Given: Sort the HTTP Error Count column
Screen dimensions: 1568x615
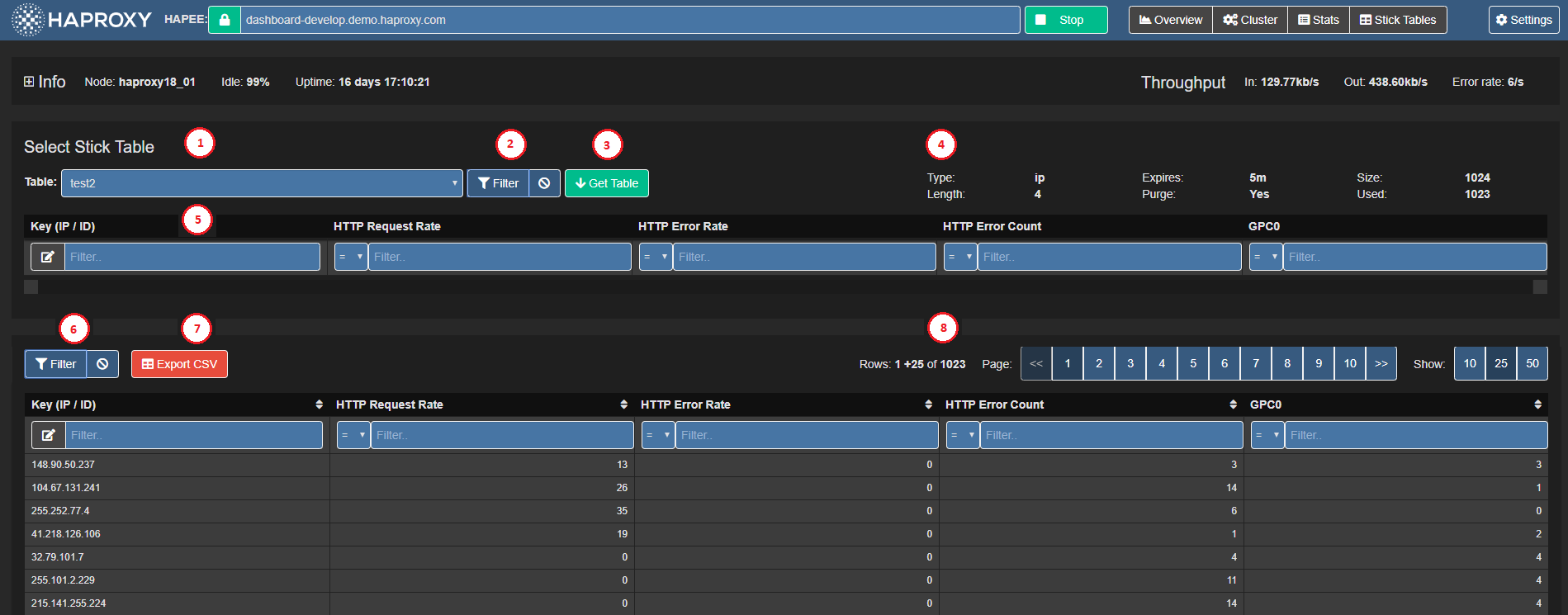Looking at the screenshot, I should (x=1233, y=404).
